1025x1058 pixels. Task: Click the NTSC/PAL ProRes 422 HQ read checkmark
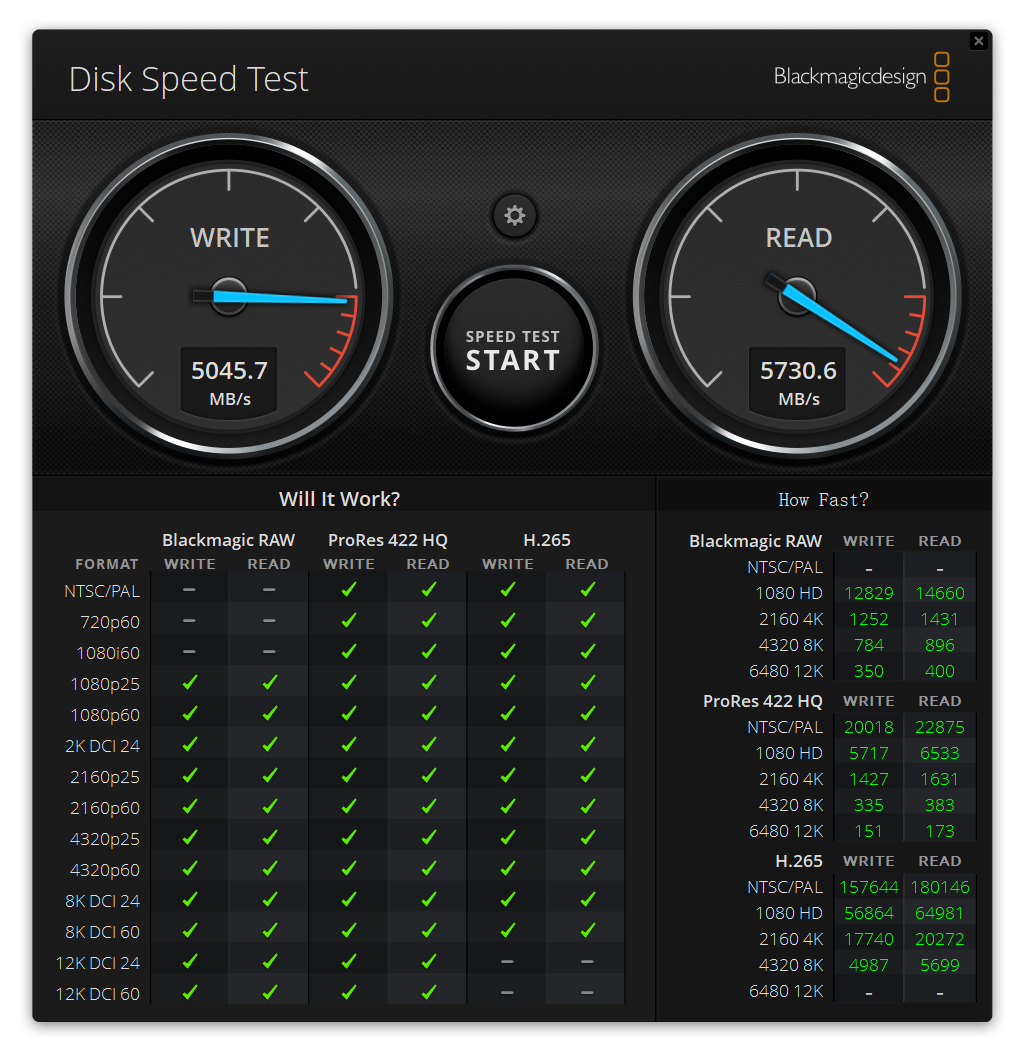click(428, 591)
